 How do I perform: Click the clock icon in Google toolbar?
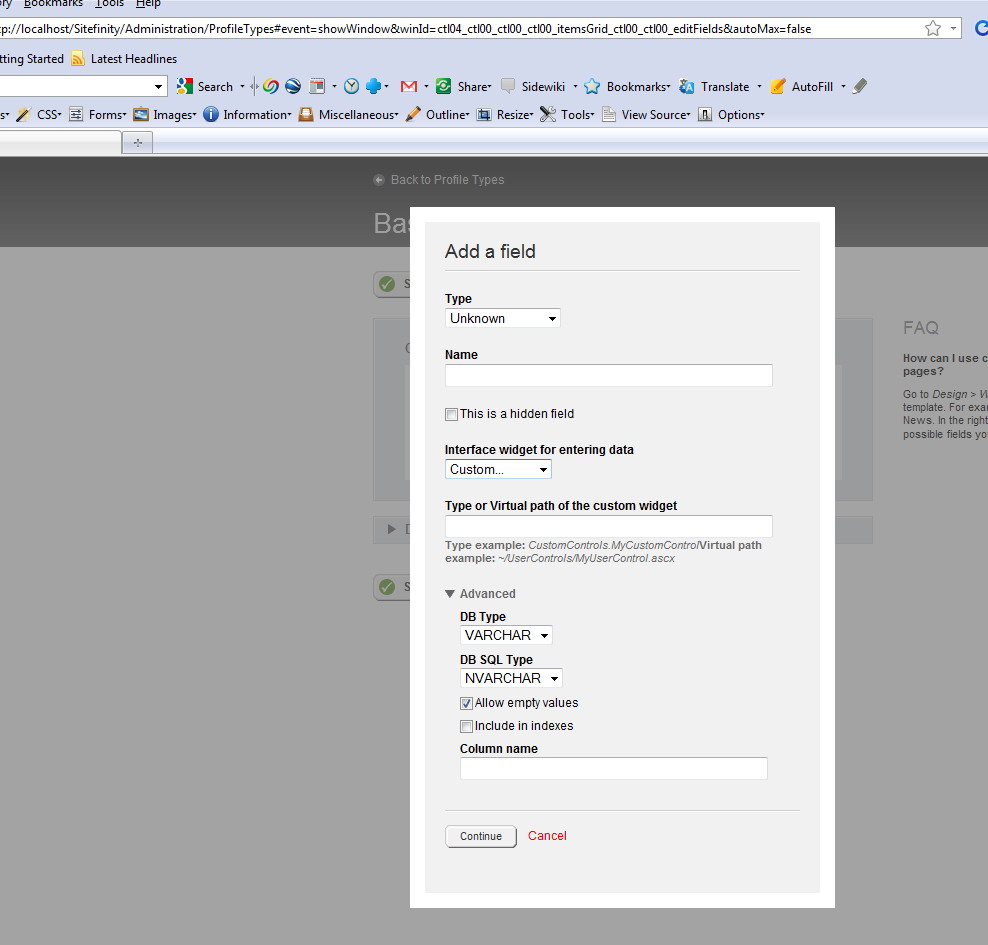[x=352, y=86]
